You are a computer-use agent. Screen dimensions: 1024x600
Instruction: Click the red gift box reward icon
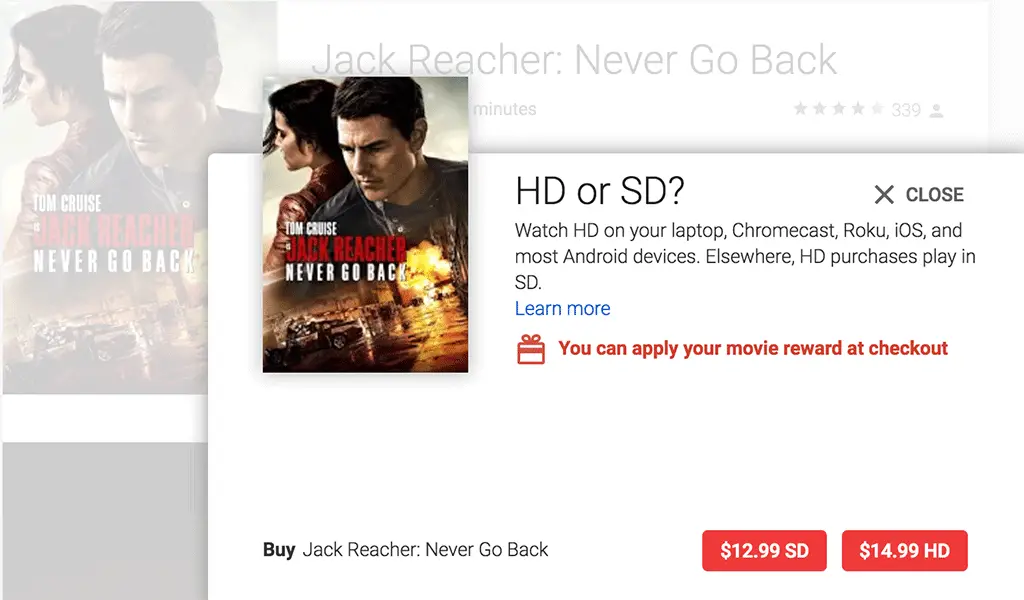[530, 349]
